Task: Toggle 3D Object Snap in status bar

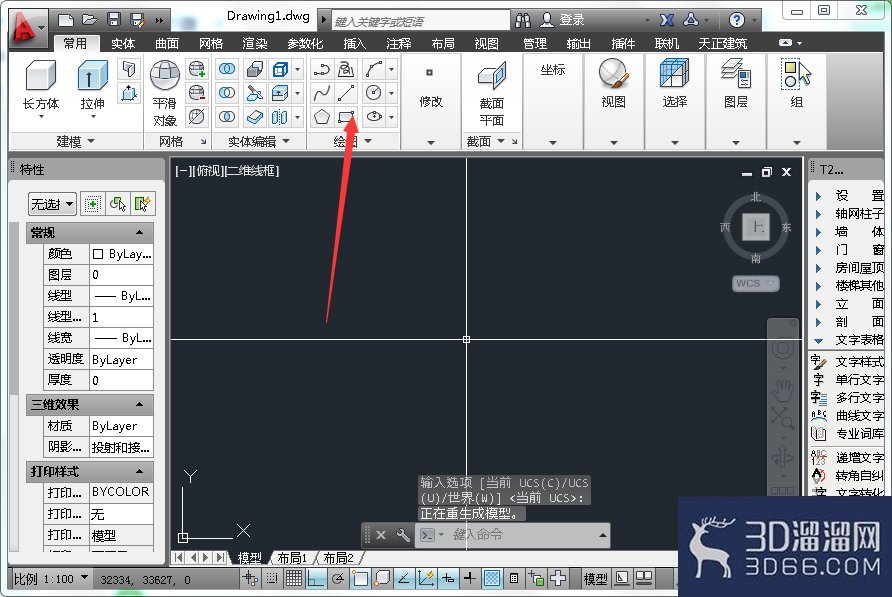Action: 382,579
